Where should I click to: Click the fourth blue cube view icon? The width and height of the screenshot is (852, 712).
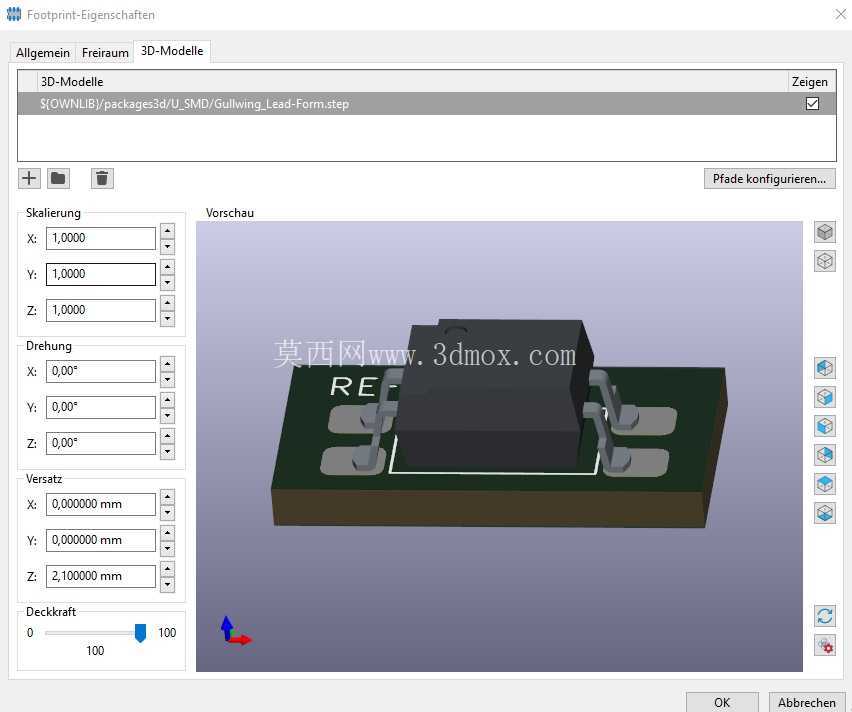pos(825,454)
